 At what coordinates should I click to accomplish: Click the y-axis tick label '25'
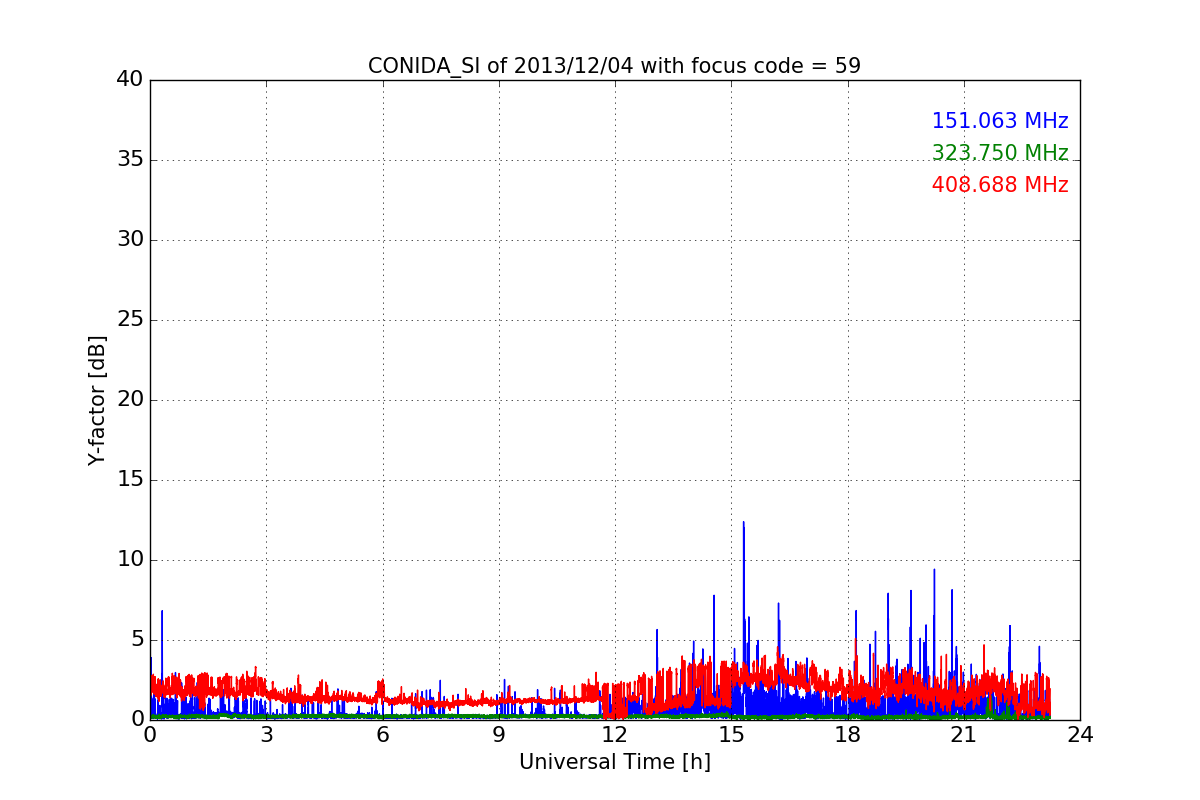pyautogui.click(x=130, y=319)
